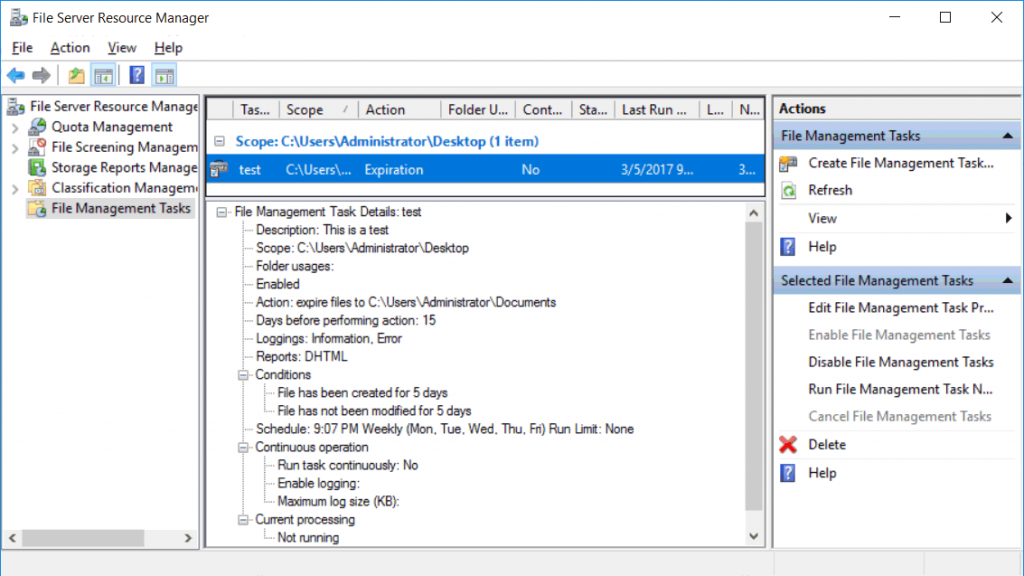Image resolution: width=1024 pixels, height=576 pixels.
Task: Click the Back navigation arrow icon
Action: pyautogui.click(x=17, y=74)
